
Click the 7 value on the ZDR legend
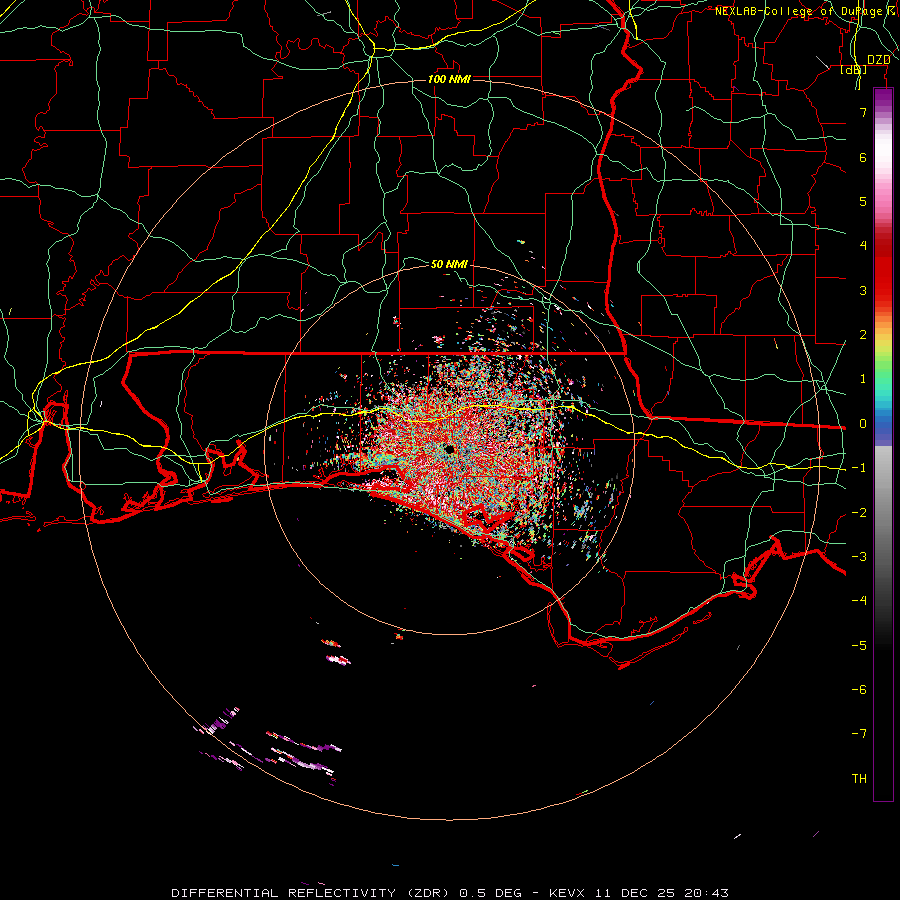[863, 112]
